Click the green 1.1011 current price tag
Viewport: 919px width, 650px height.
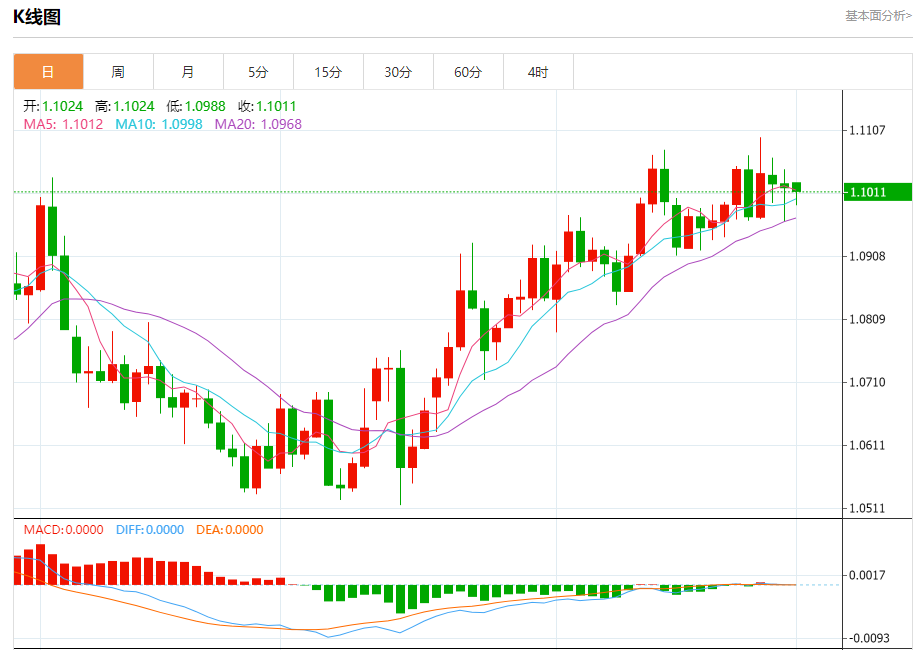[877, 192]
